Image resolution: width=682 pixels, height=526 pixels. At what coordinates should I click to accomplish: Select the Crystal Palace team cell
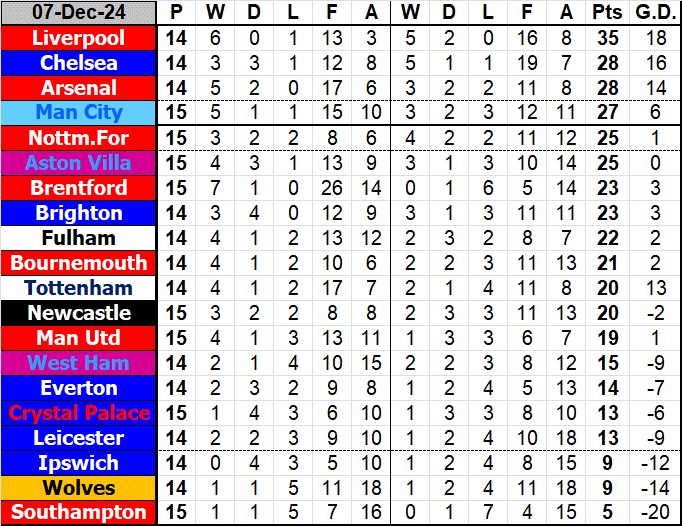coord(79,413)
